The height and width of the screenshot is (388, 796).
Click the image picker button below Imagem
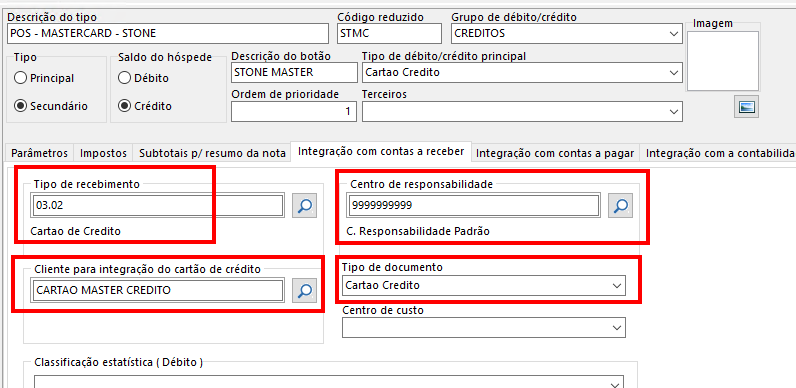coord(747,107)
